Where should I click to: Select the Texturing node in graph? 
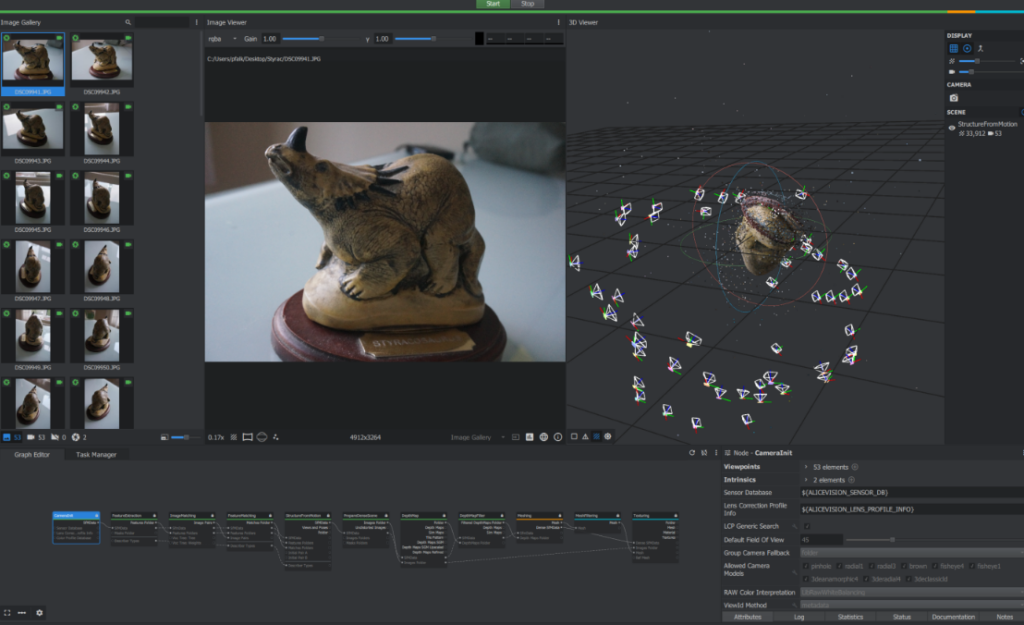click(x=655, y=537)
